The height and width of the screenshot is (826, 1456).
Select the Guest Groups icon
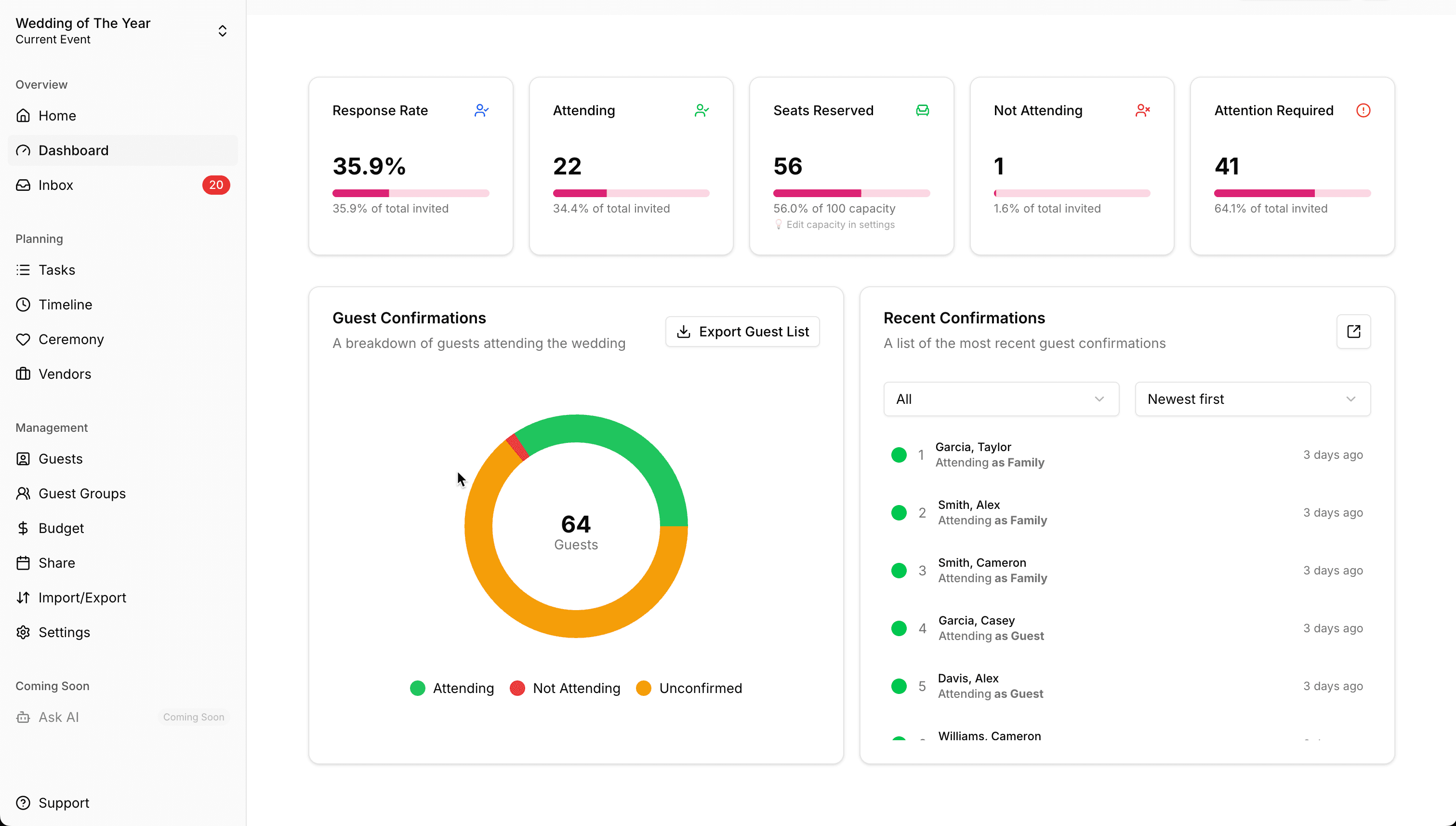(x=23, y=493)
